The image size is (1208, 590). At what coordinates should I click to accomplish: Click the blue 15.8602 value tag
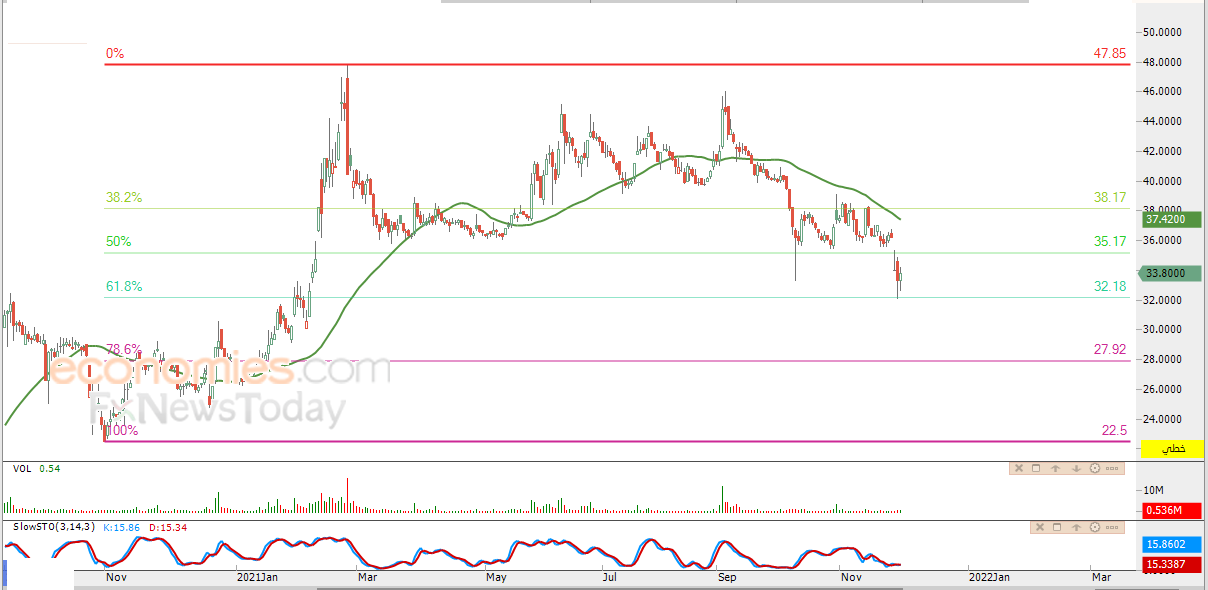coord(1170,546)
